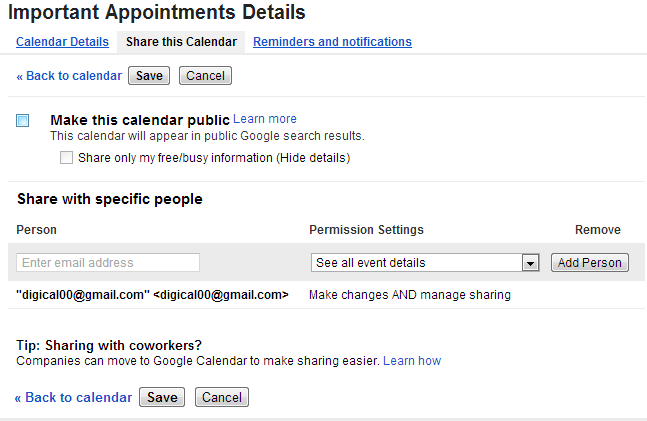647x421 pixels.
Task: Go back to calendar using top link
Action: (69, 76)
